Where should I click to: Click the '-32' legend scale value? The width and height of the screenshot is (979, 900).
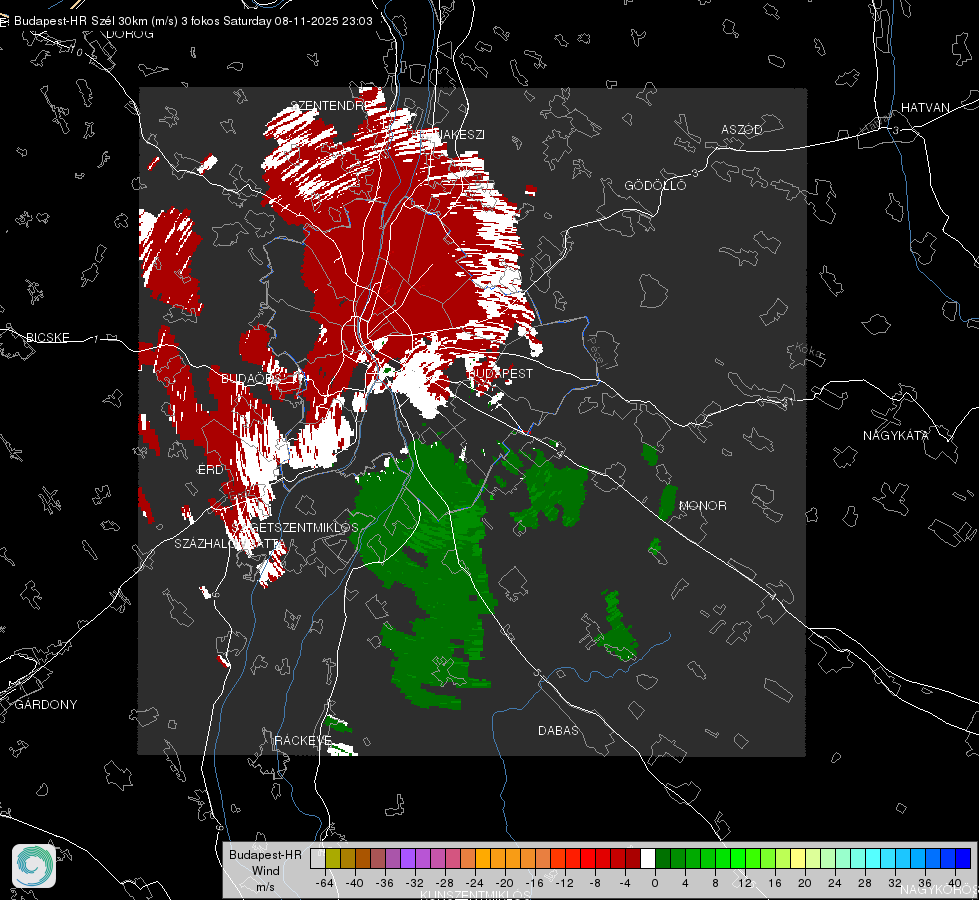415,883
